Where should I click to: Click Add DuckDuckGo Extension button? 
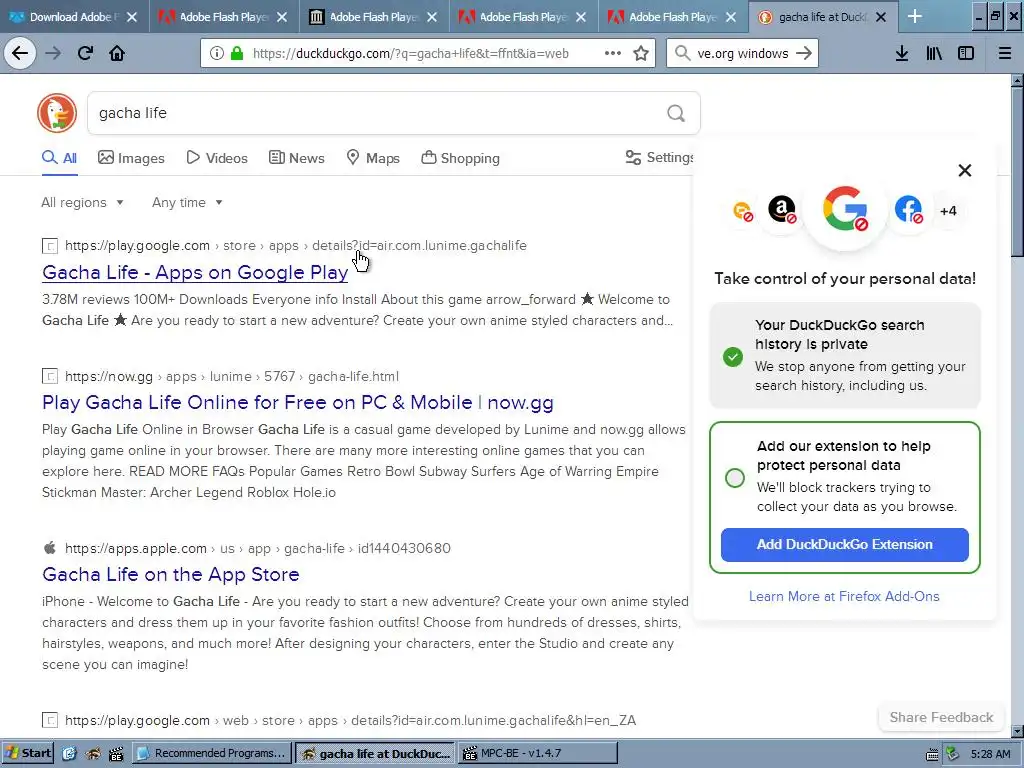click(x=844, y=545)
